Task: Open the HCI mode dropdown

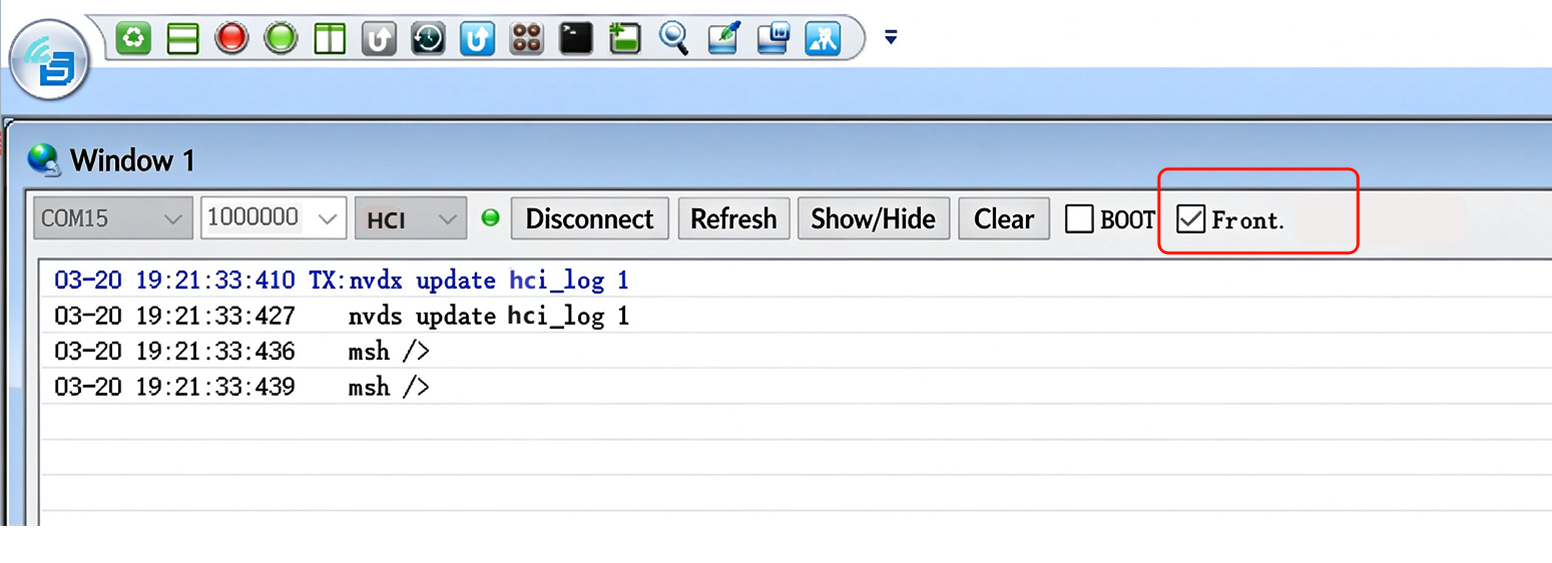Action: pos(411,218)
